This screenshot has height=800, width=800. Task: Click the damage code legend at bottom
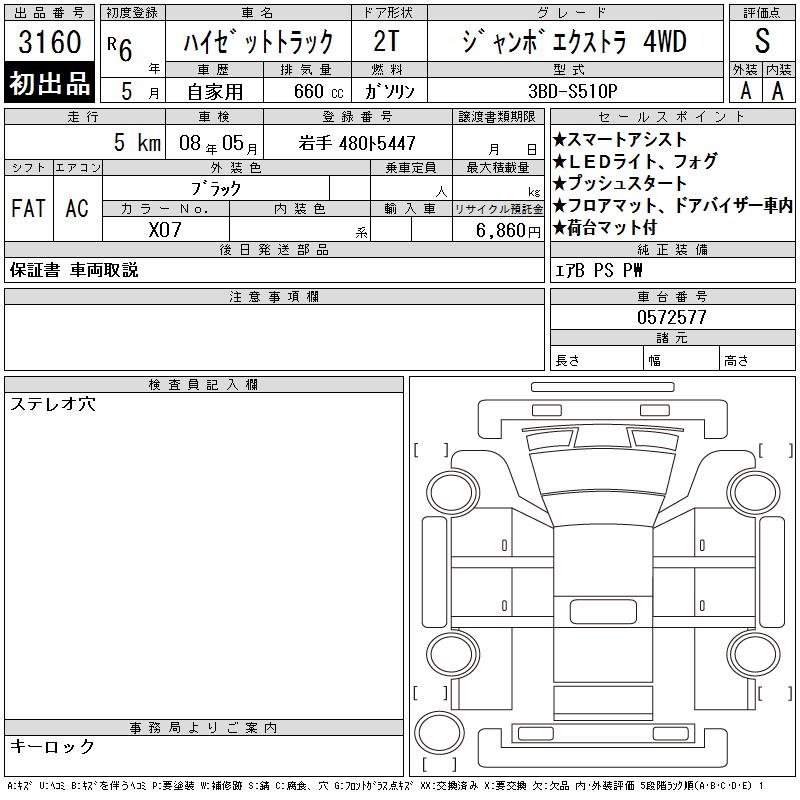click(x=385, y=786)
